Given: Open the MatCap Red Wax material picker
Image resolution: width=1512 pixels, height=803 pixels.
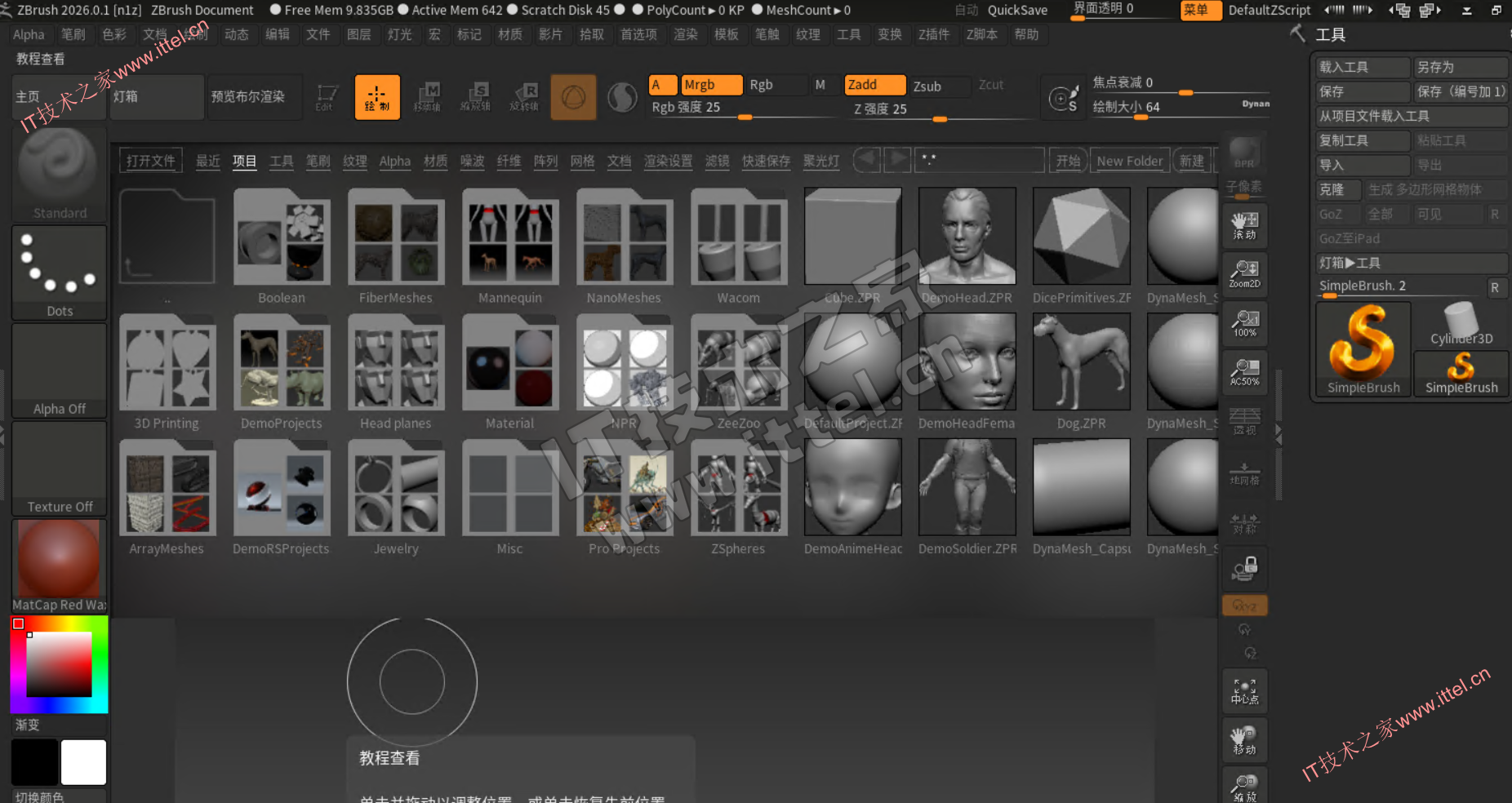Looking at the screenshot, I should pyautogui.click(x=59, y=566).
